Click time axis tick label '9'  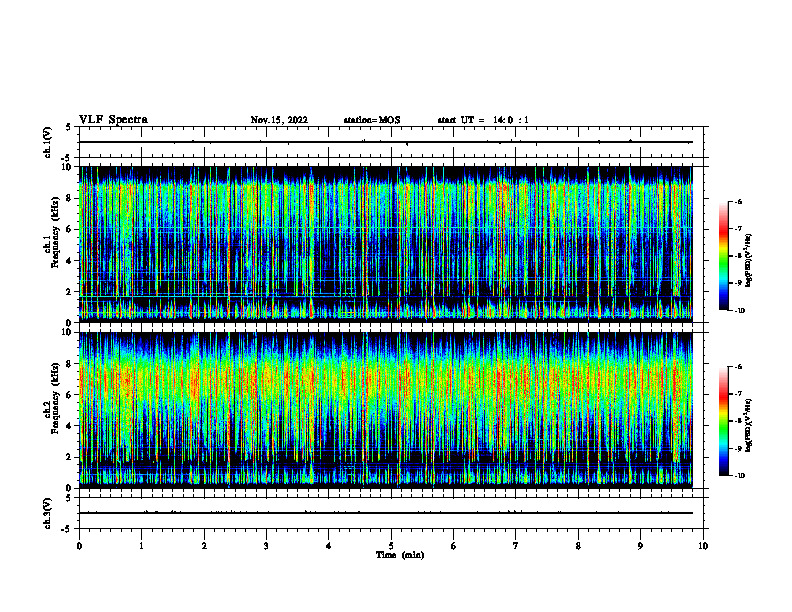(x=640, y=546)
